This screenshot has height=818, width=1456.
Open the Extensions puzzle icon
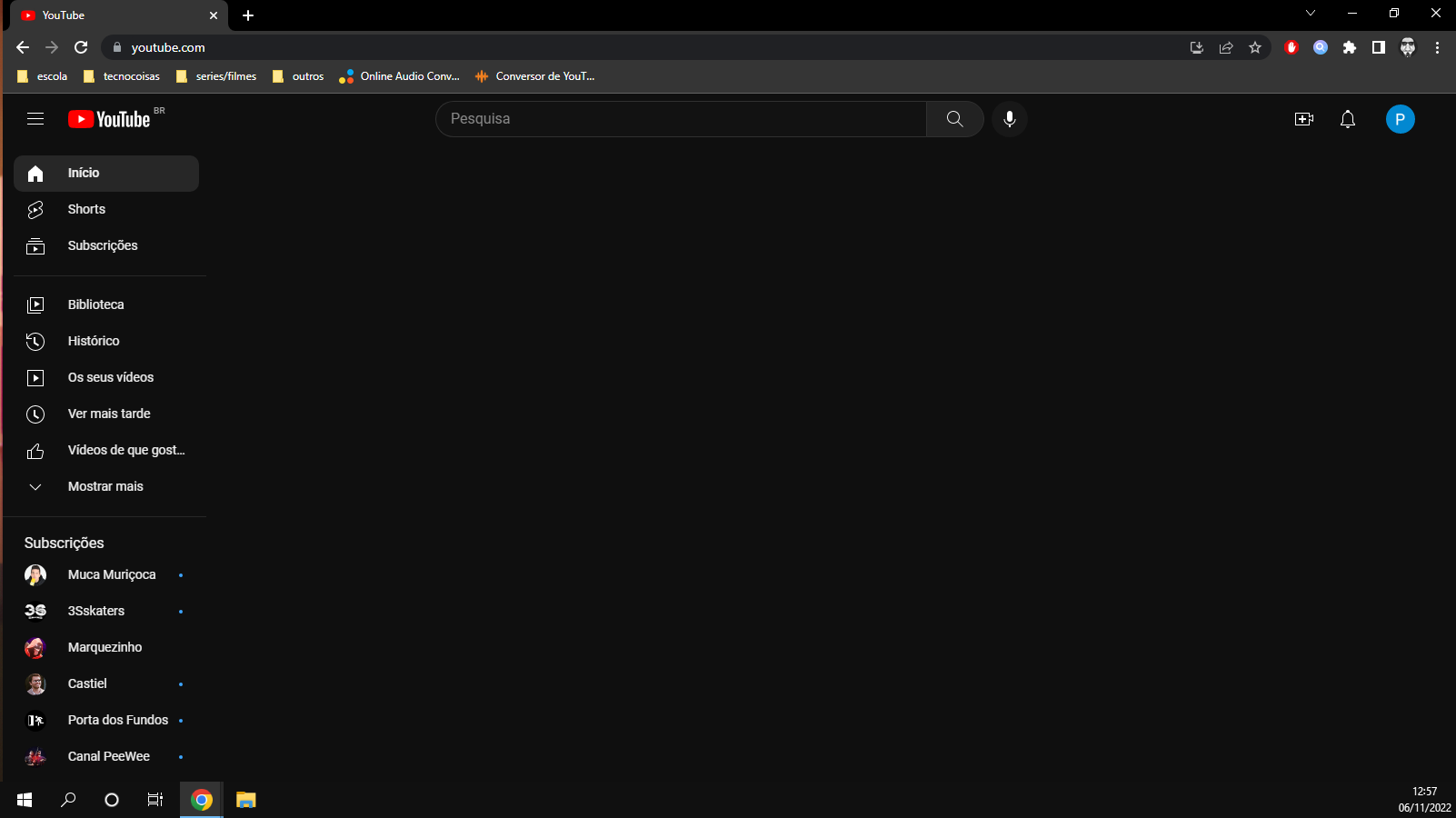click(x=1350, y=47)
